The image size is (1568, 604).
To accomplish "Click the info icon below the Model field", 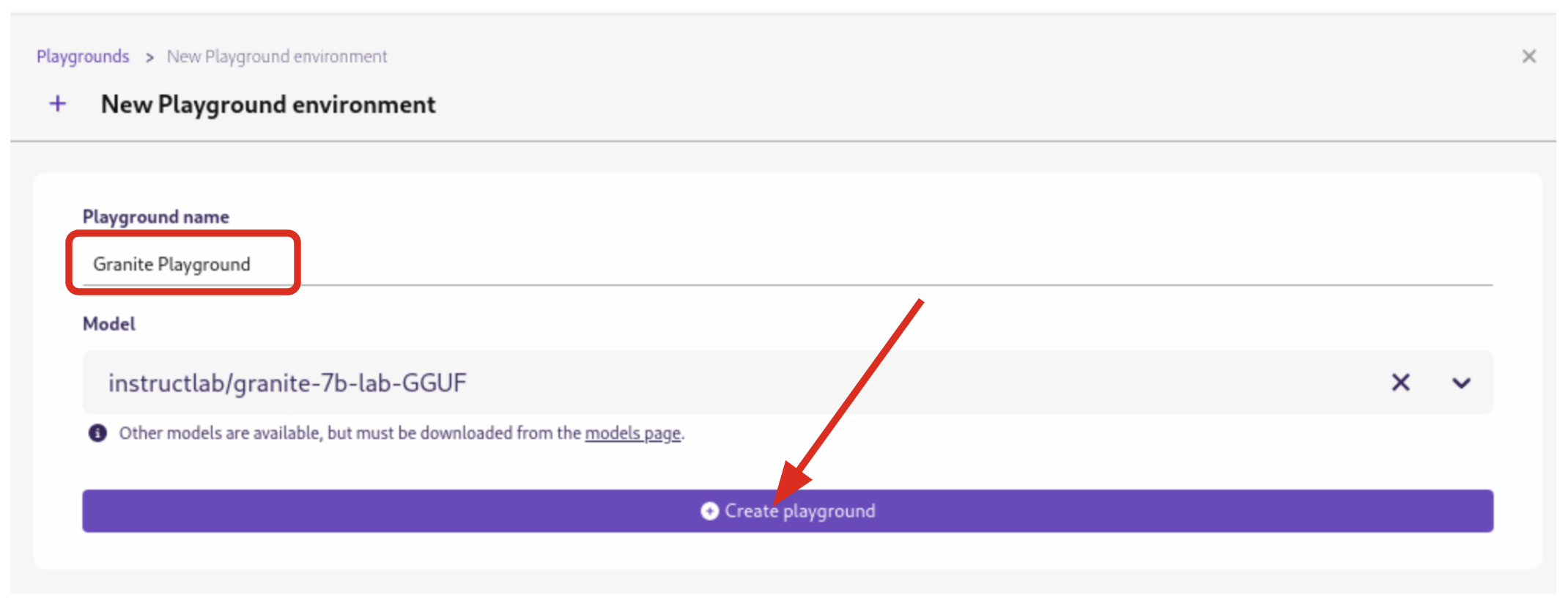I will click(x=97, y=433).
